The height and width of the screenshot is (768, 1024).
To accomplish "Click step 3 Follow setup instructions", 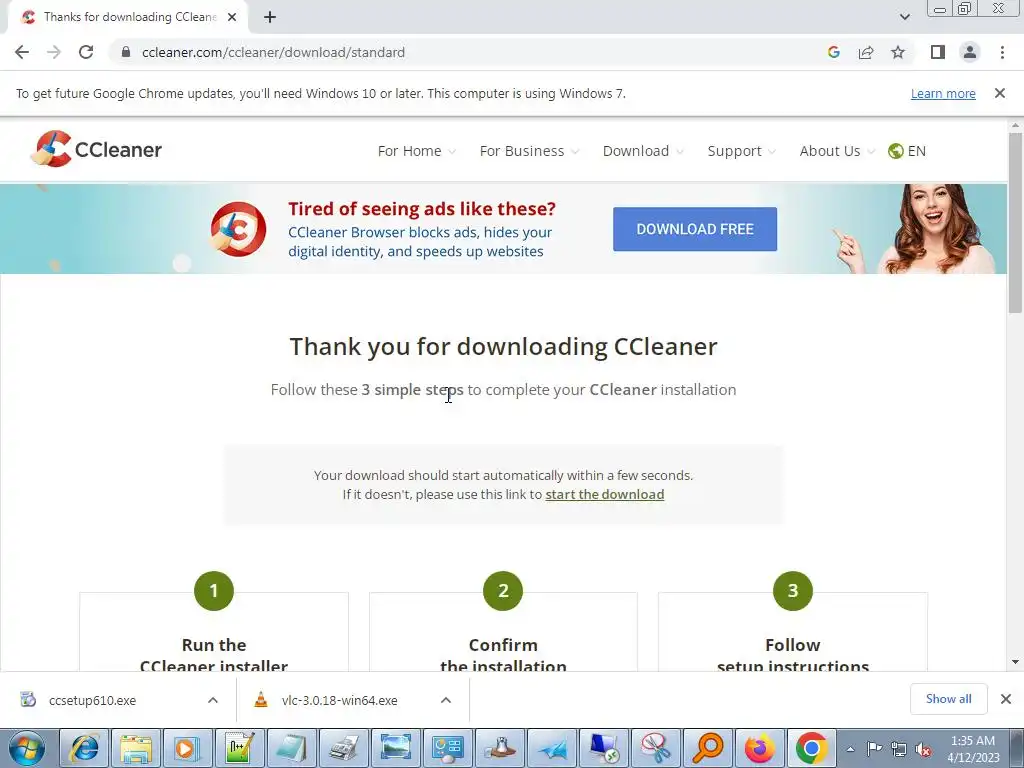I will [x=793, y=655].
